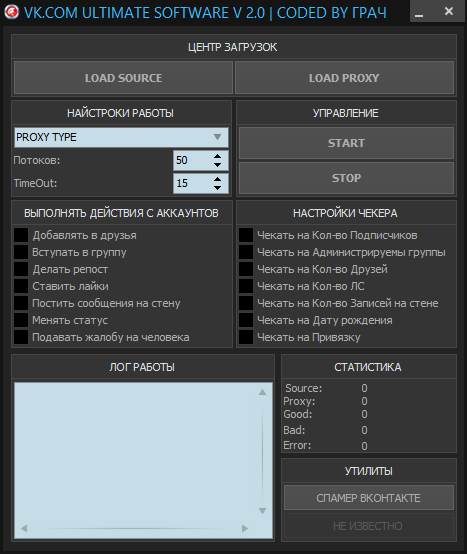
Task: Click the window title text
Action: click(205, 13)
